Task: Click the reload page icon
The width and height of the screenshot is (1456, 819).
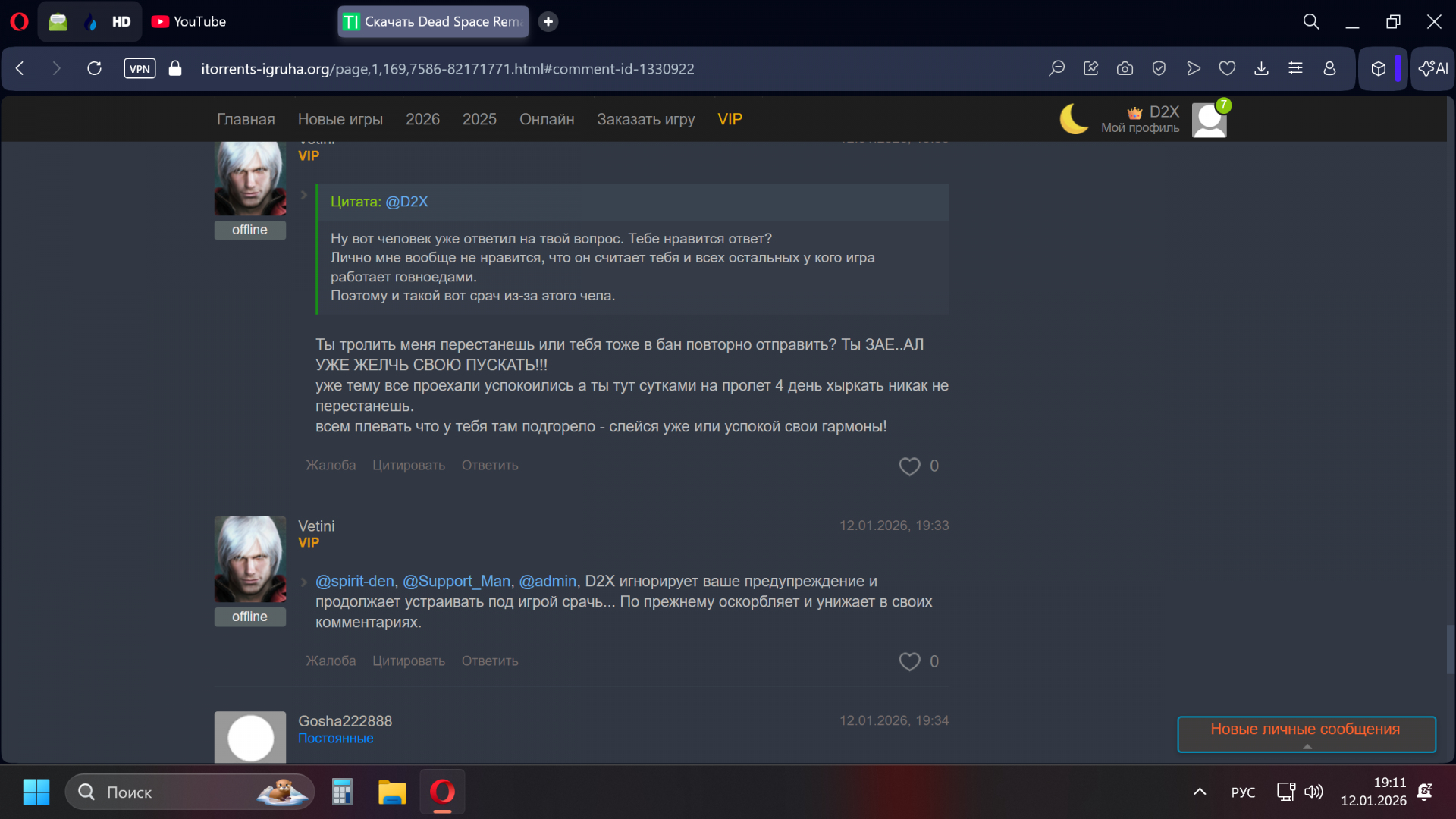Action: [x=94, y=69]
